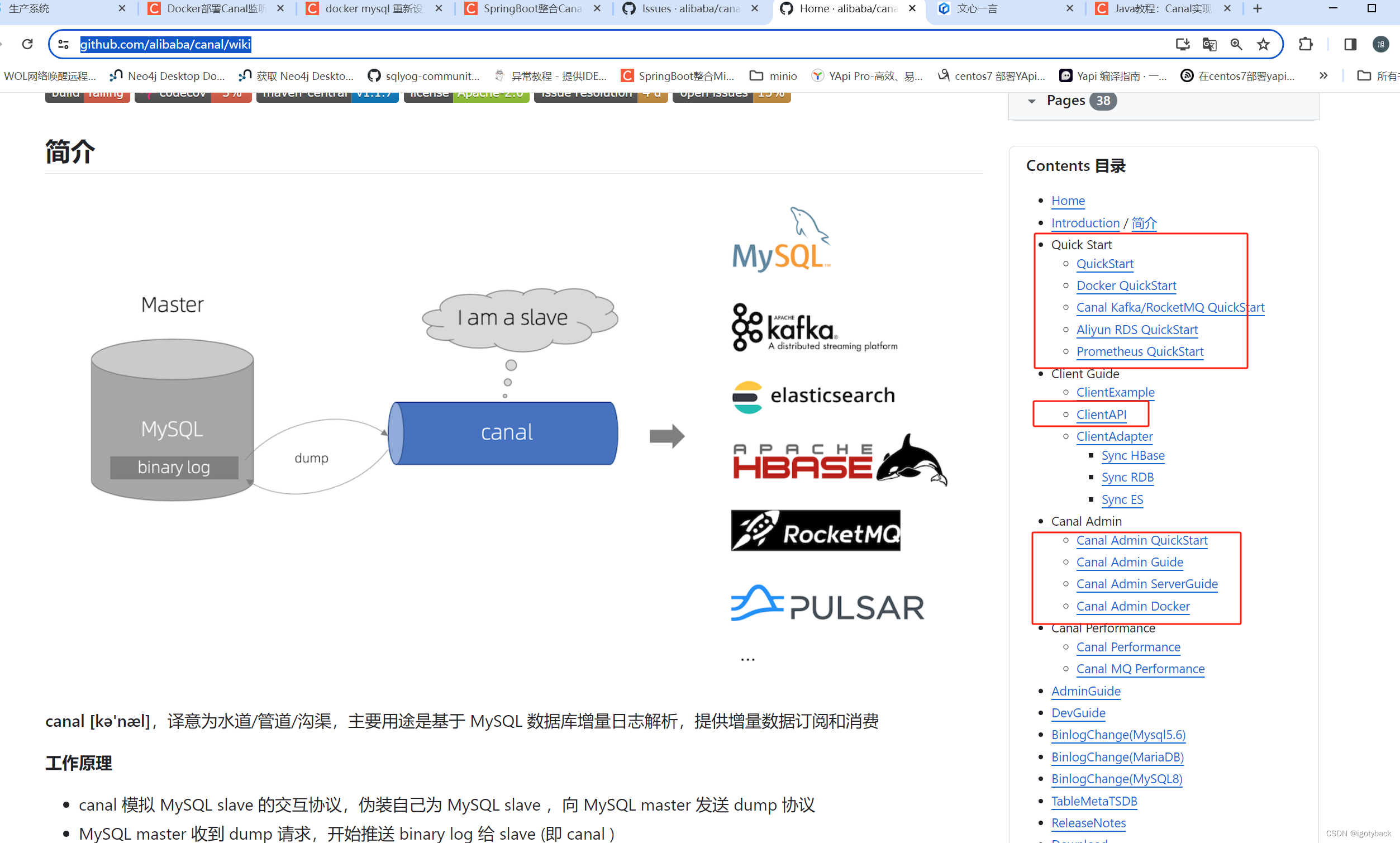Open the Sync ES link

click(x=1122, y=499)
